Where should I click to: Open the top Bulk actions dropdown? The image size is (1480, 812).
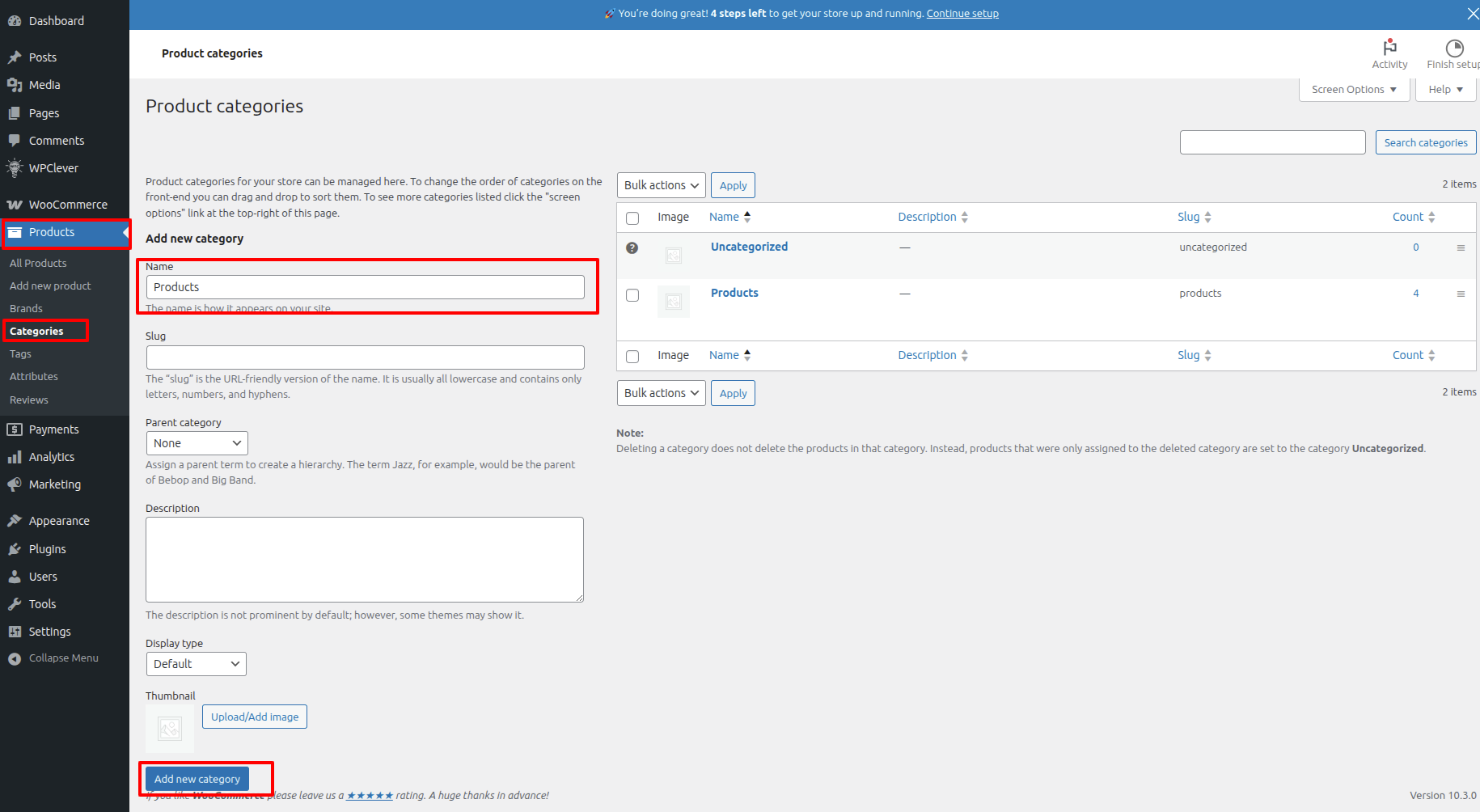pos(661,185)
